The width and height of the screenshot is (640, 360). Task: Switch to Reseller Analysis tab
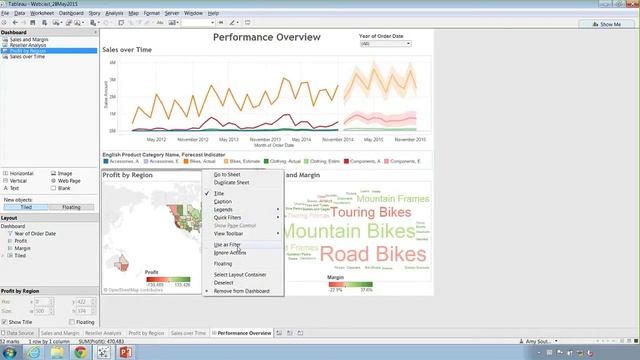(103, 333)
